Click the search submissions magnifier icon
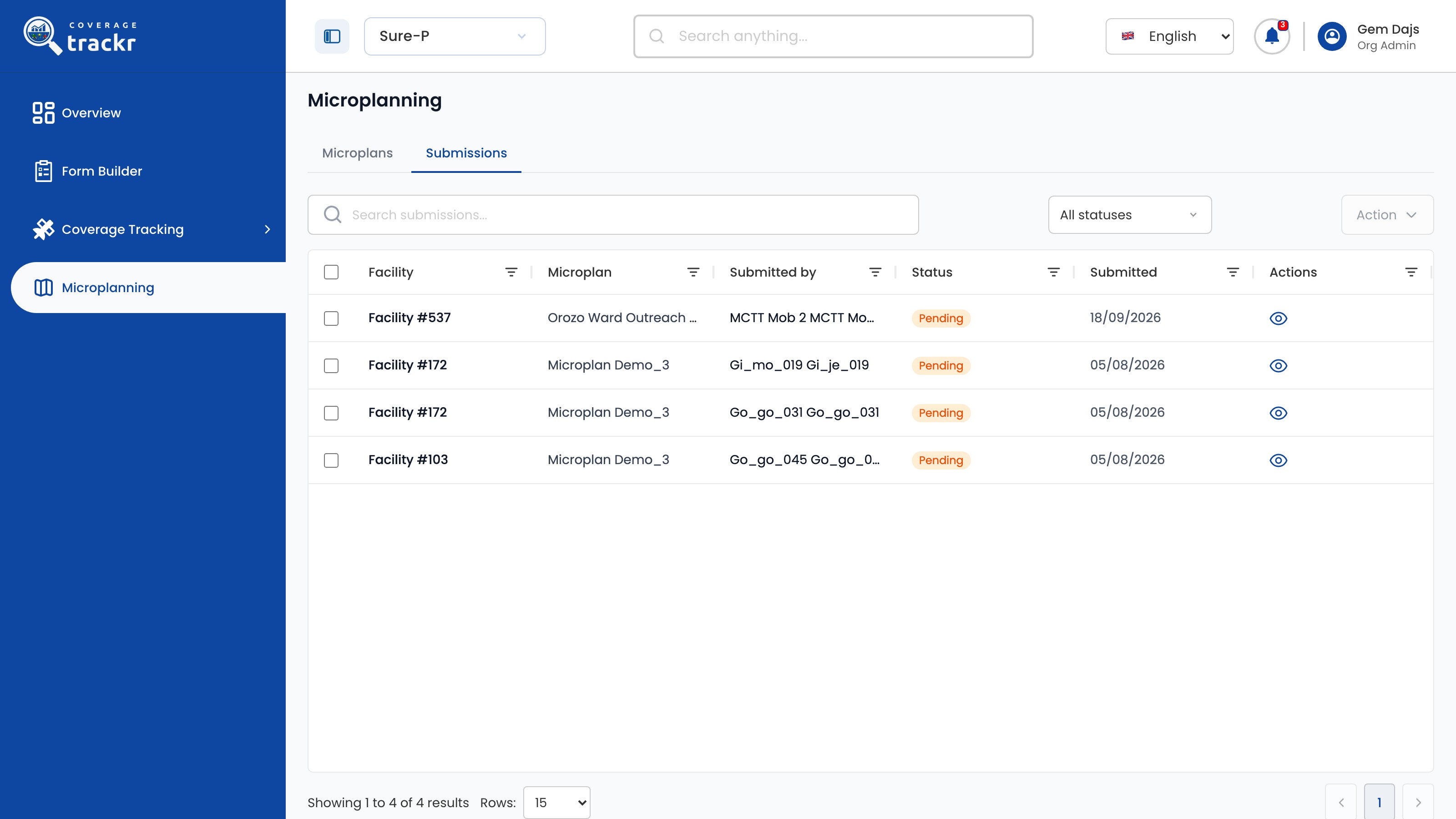The width and height of the screenshot is (1456, 819). 332,214
